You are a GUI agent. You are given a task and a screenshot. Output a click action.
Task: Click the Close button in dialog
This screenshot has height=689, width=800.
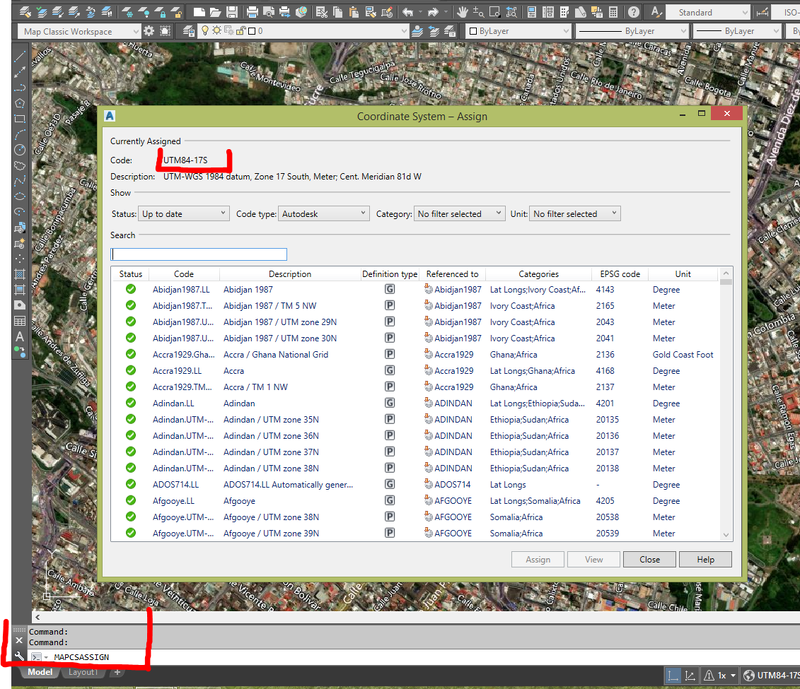(x=649, y=560)
